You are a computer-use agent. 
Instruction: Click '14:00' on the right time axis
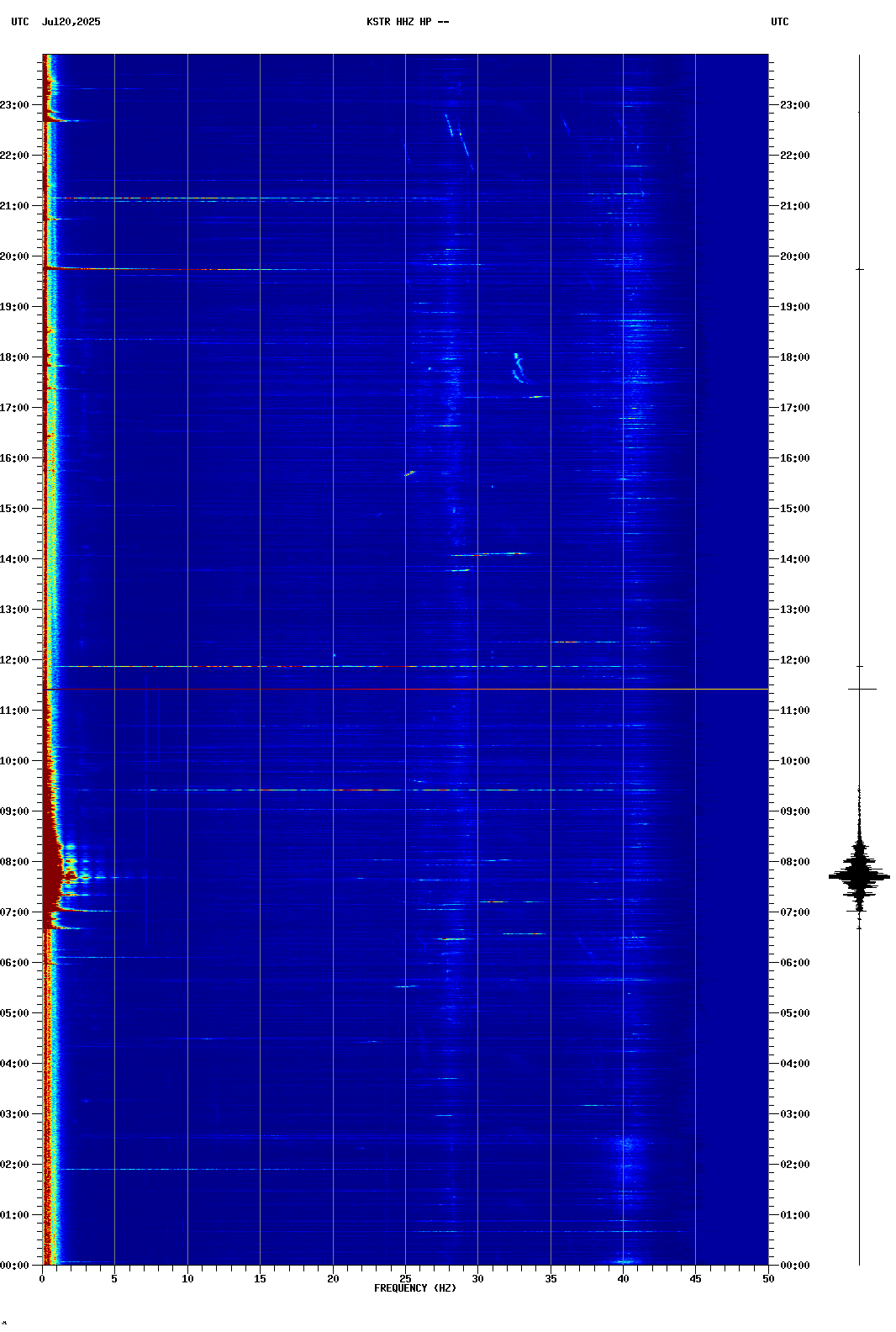(x=795, y=559)
